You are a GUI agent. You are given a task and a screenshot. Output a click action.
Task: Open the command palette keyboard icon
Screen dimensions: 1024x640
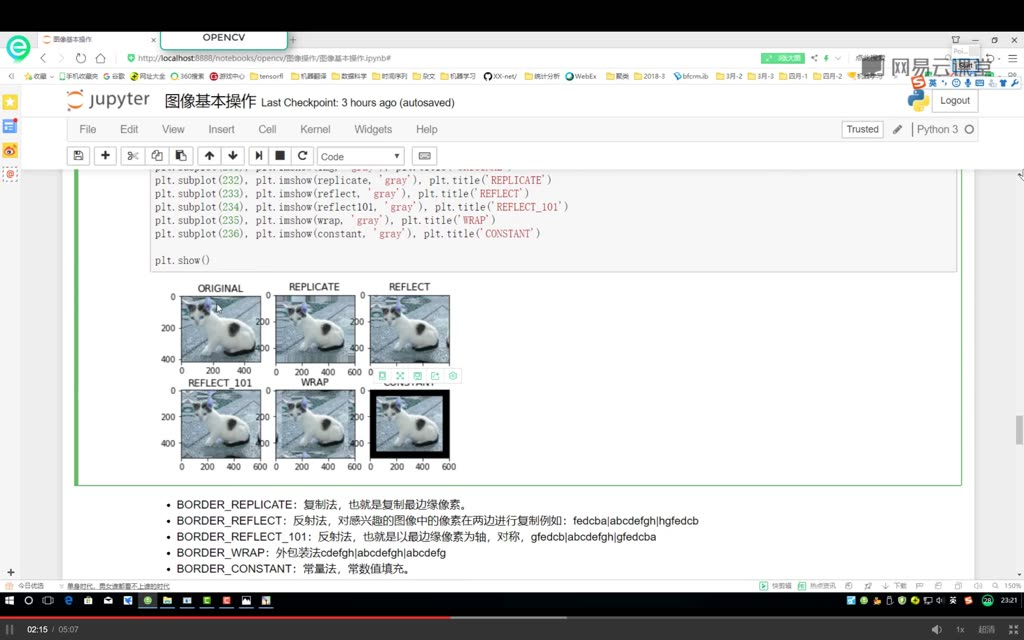coord(424,156)
